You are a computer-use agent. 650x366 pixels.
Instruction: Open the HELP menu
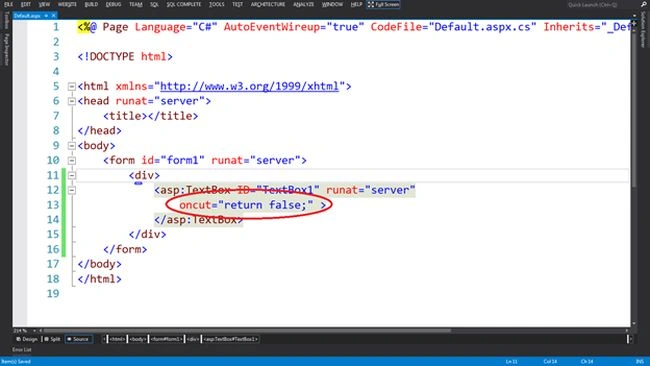click(x=356, y=4)
